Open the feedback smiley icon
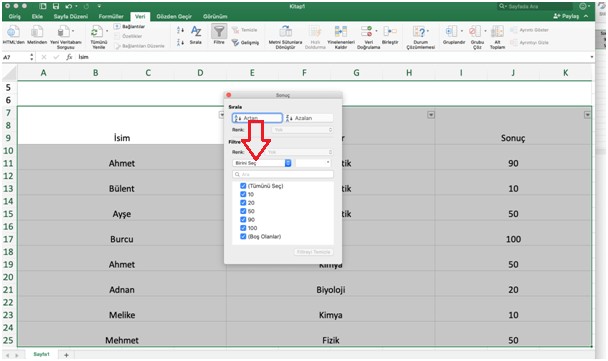 pyautogui.click(x=582, y=6)
